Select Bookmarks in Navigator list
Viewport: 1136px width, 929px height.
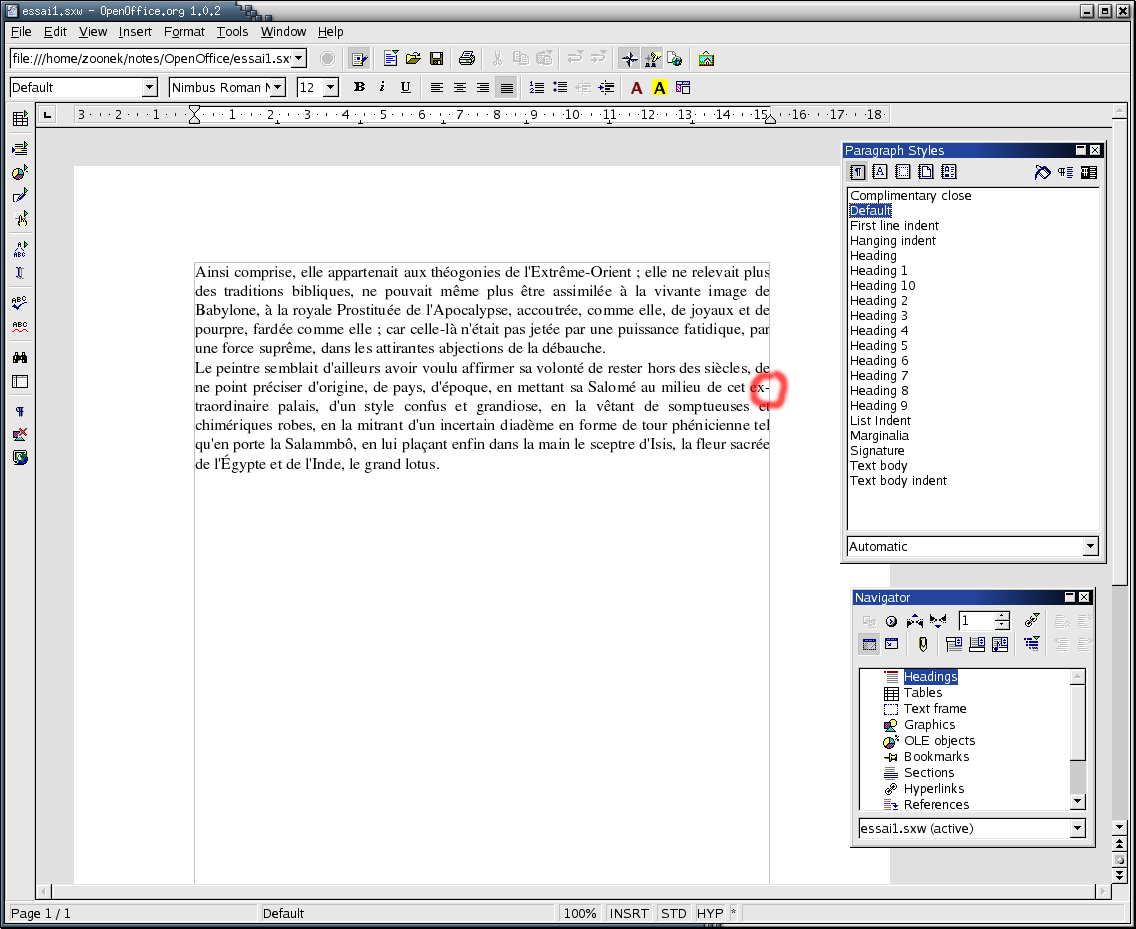click(x=936, y=757)
